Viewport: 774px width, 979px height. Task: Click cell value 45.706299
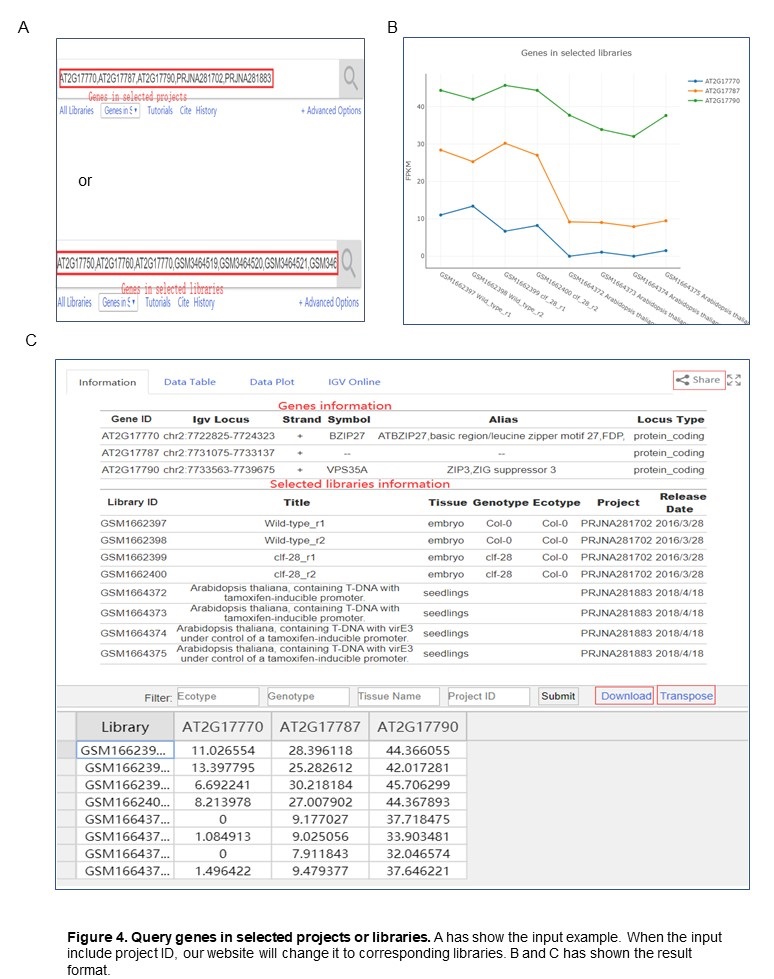tap(418, 785)
